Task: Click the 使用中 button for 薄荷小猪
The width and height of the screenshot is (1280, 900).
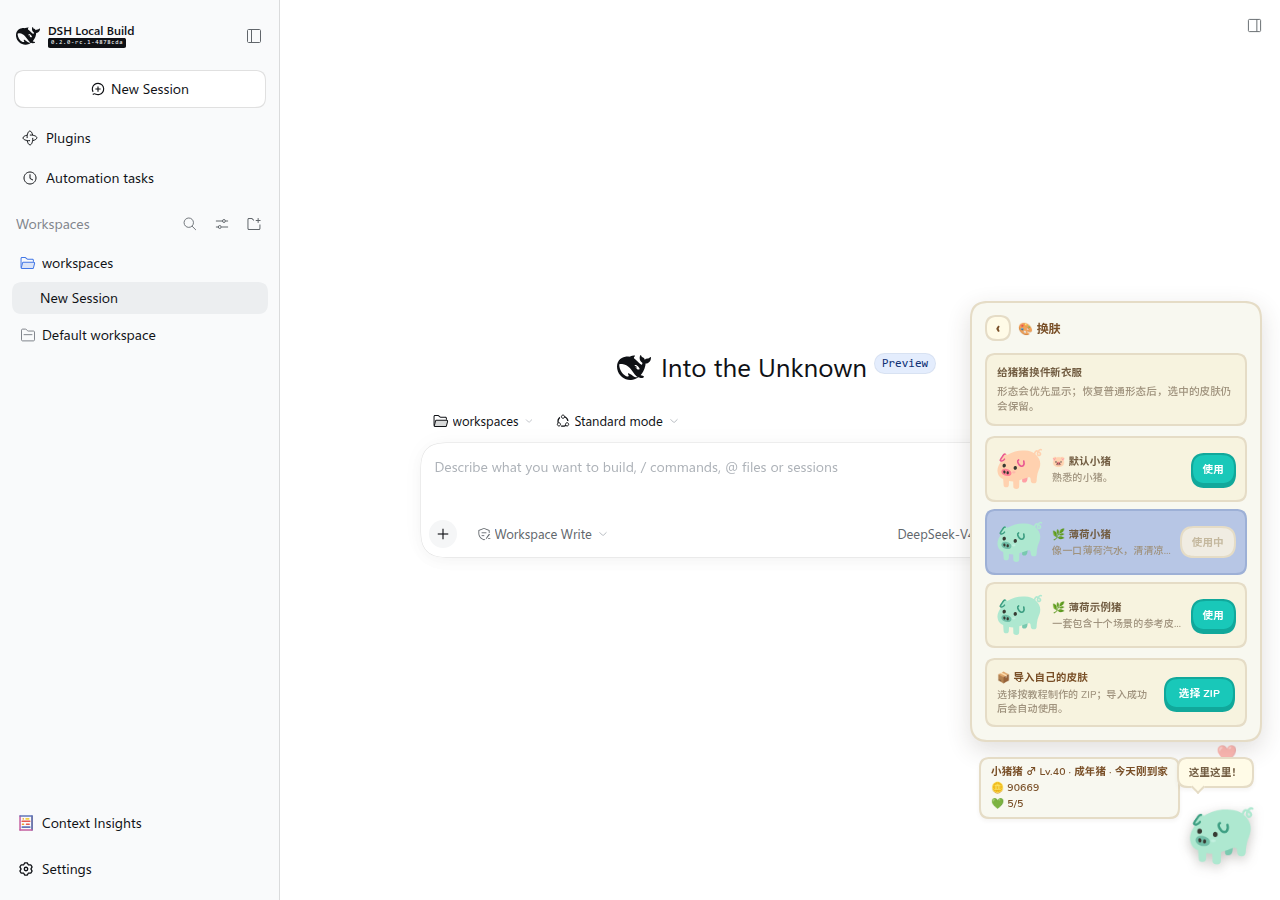Action: point(1208,542)
